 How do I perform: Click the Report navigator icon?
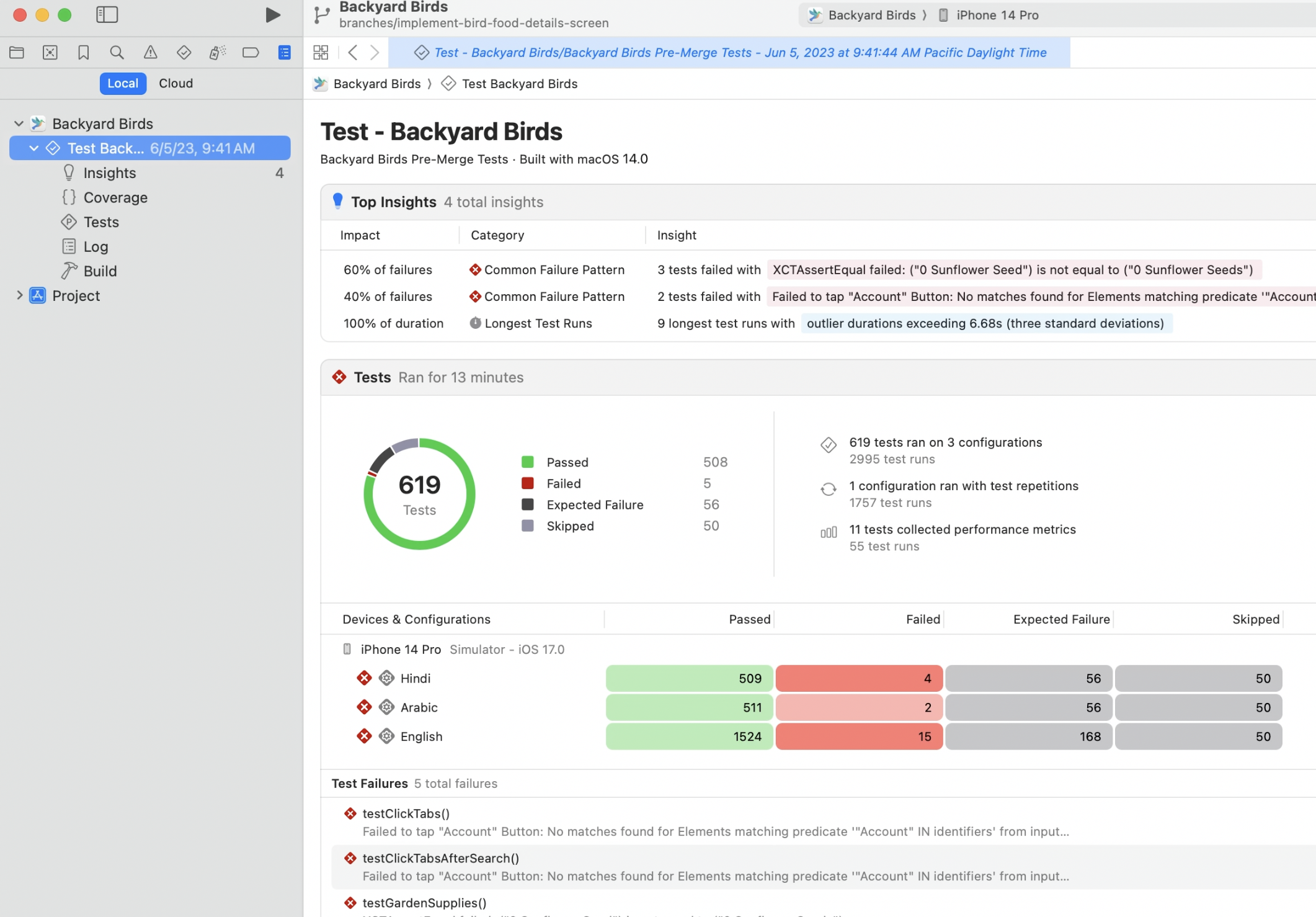click(284, 53)
